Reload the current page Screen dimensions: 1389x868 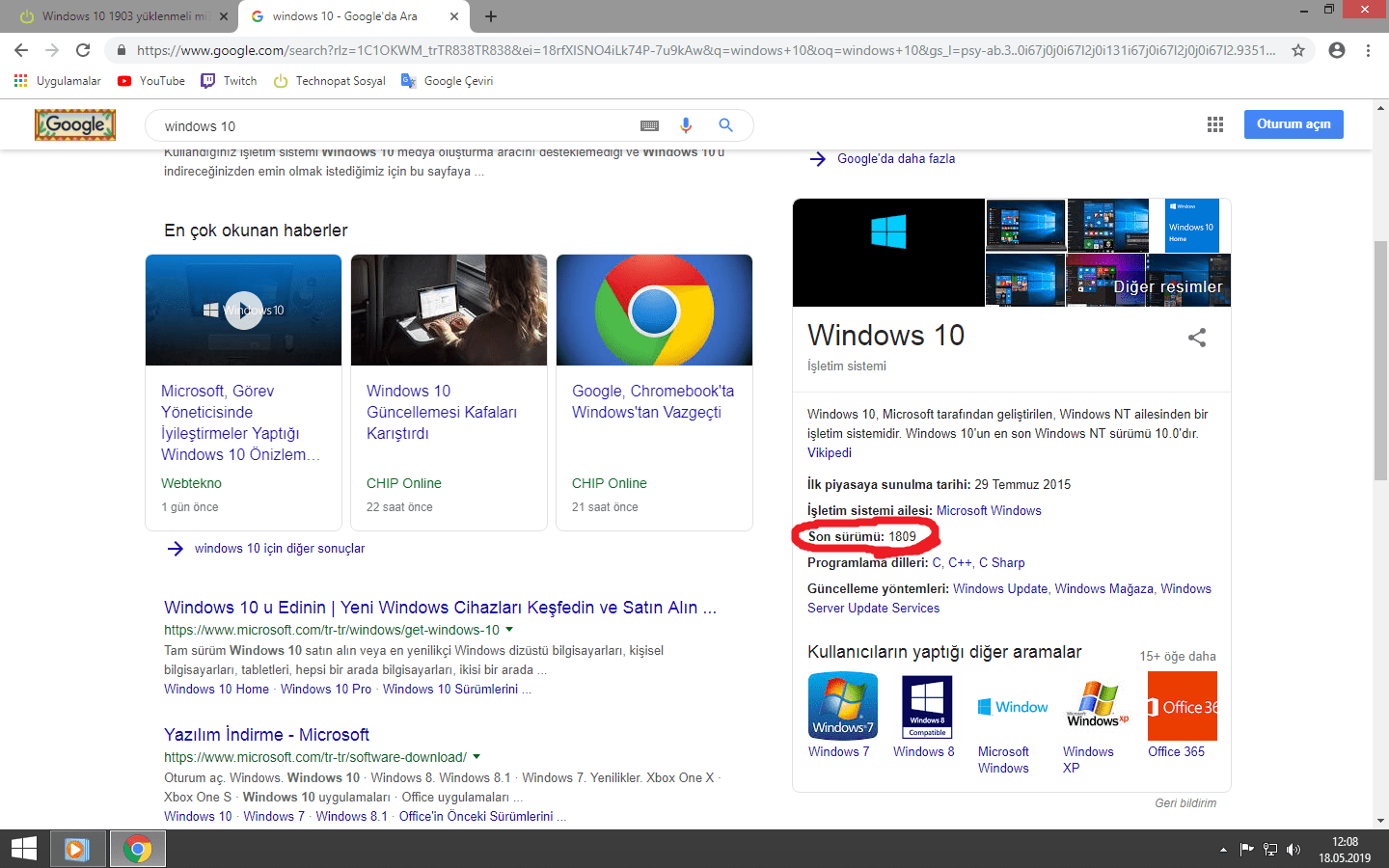pos(83,50)
